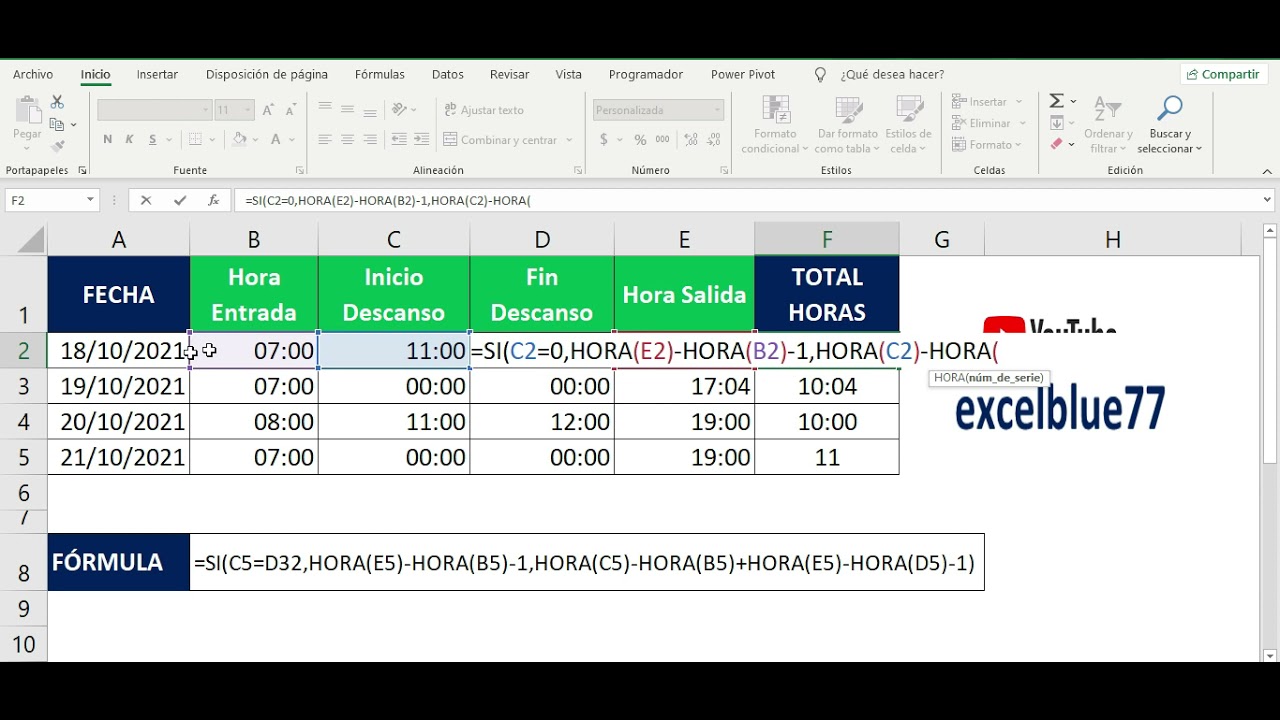Click the fill color bucket icon
Image resolution: width=1280 pixels, height=720 pixels.
click(x=241, y=140)
